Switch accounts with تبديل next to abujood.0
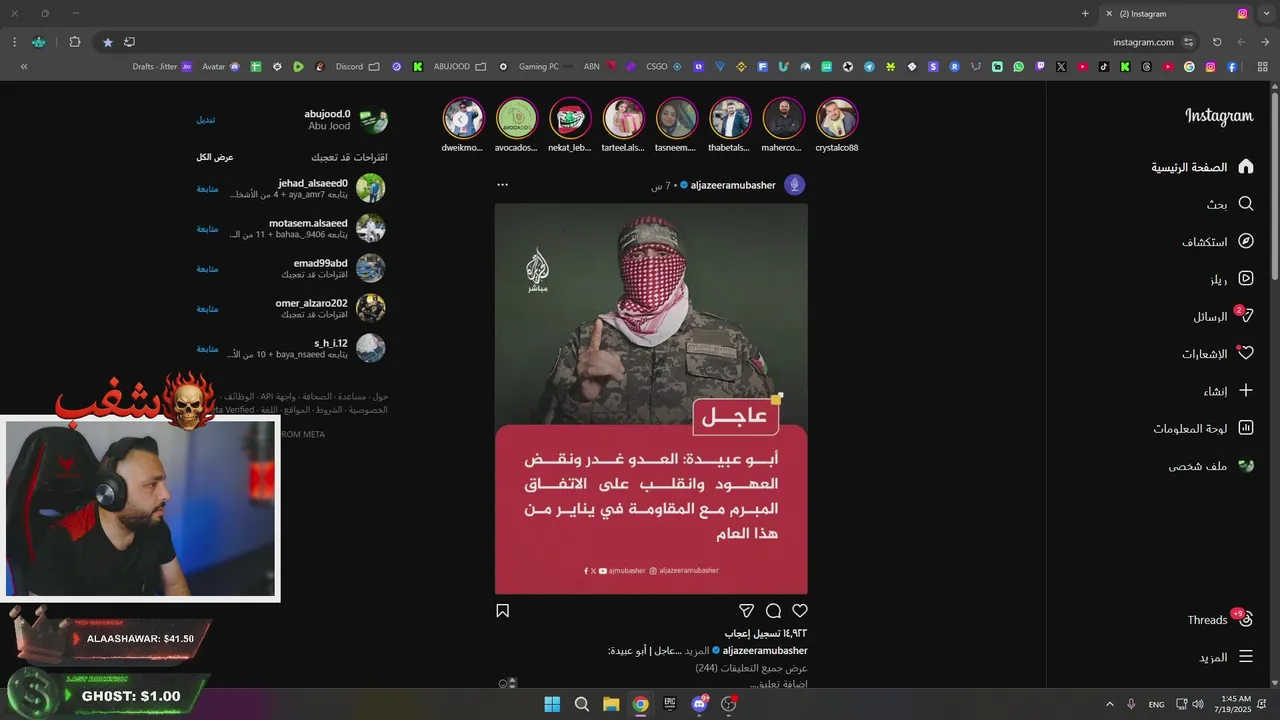 coord(205,120)
